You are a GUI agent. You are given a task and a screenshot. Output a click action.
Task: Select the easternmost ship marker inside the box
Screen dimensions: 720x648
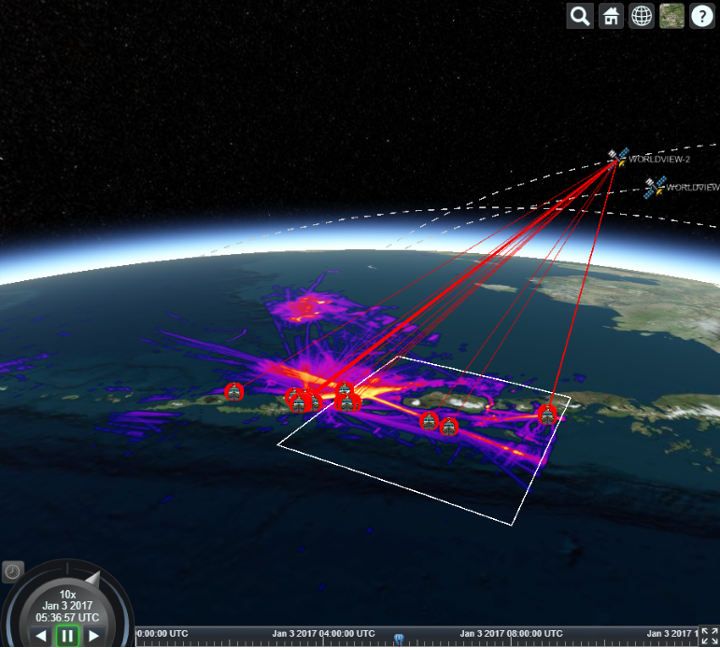pos(547,415)
